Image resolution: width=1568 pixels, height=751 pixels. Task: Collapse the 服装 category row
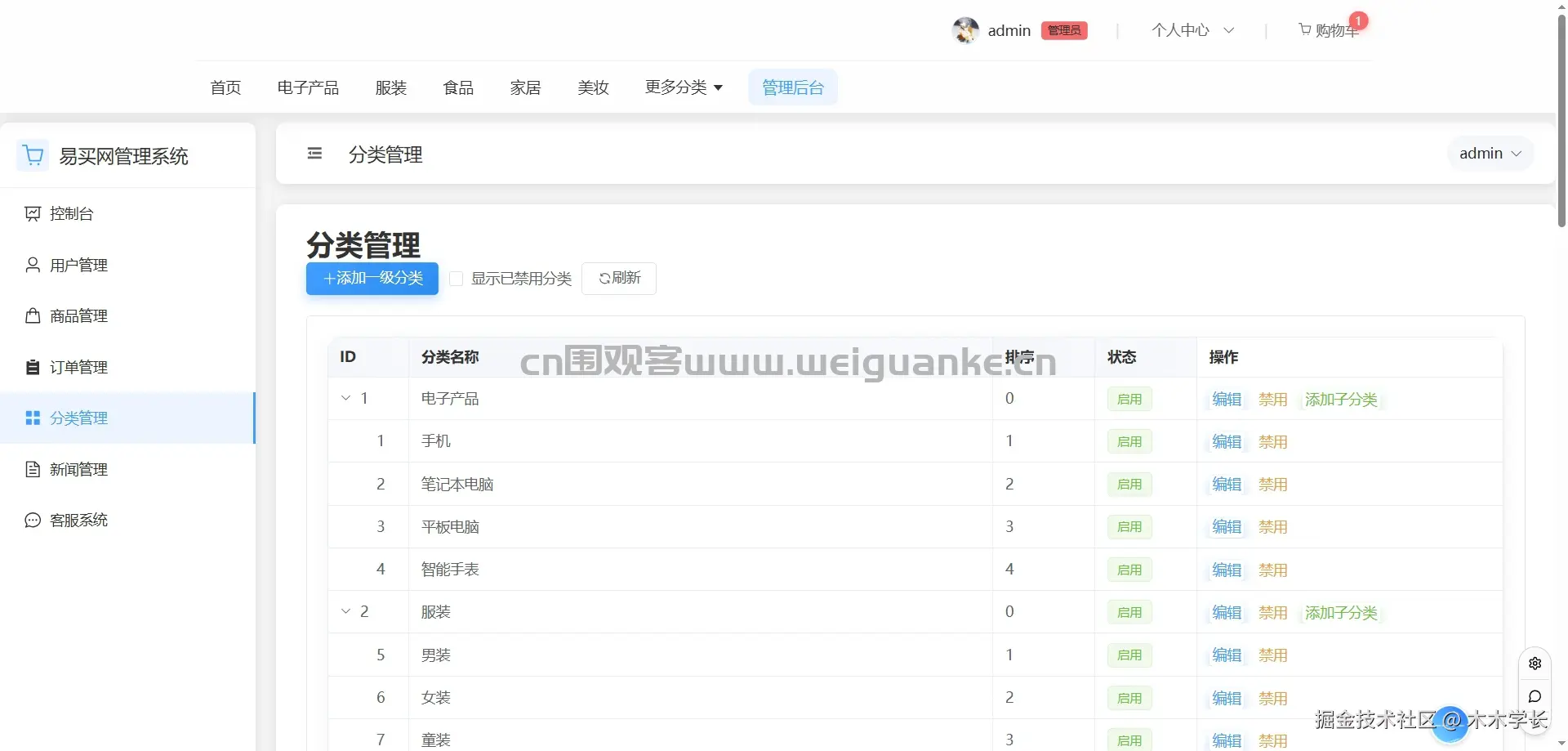[x=345, y=611]
